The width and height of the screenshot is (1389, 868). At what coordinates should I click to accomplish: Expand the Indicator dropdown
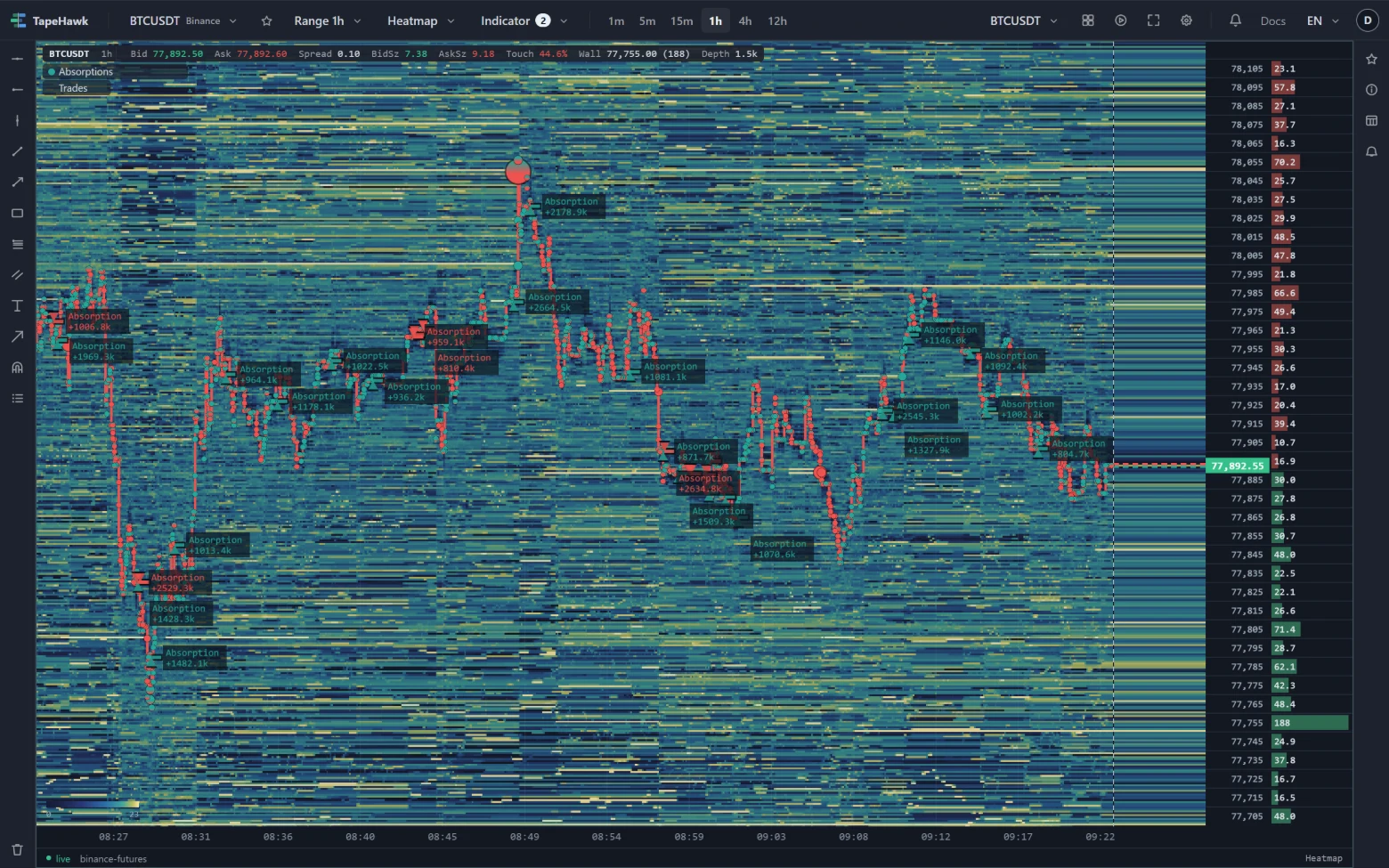click(x=524, y=20)
